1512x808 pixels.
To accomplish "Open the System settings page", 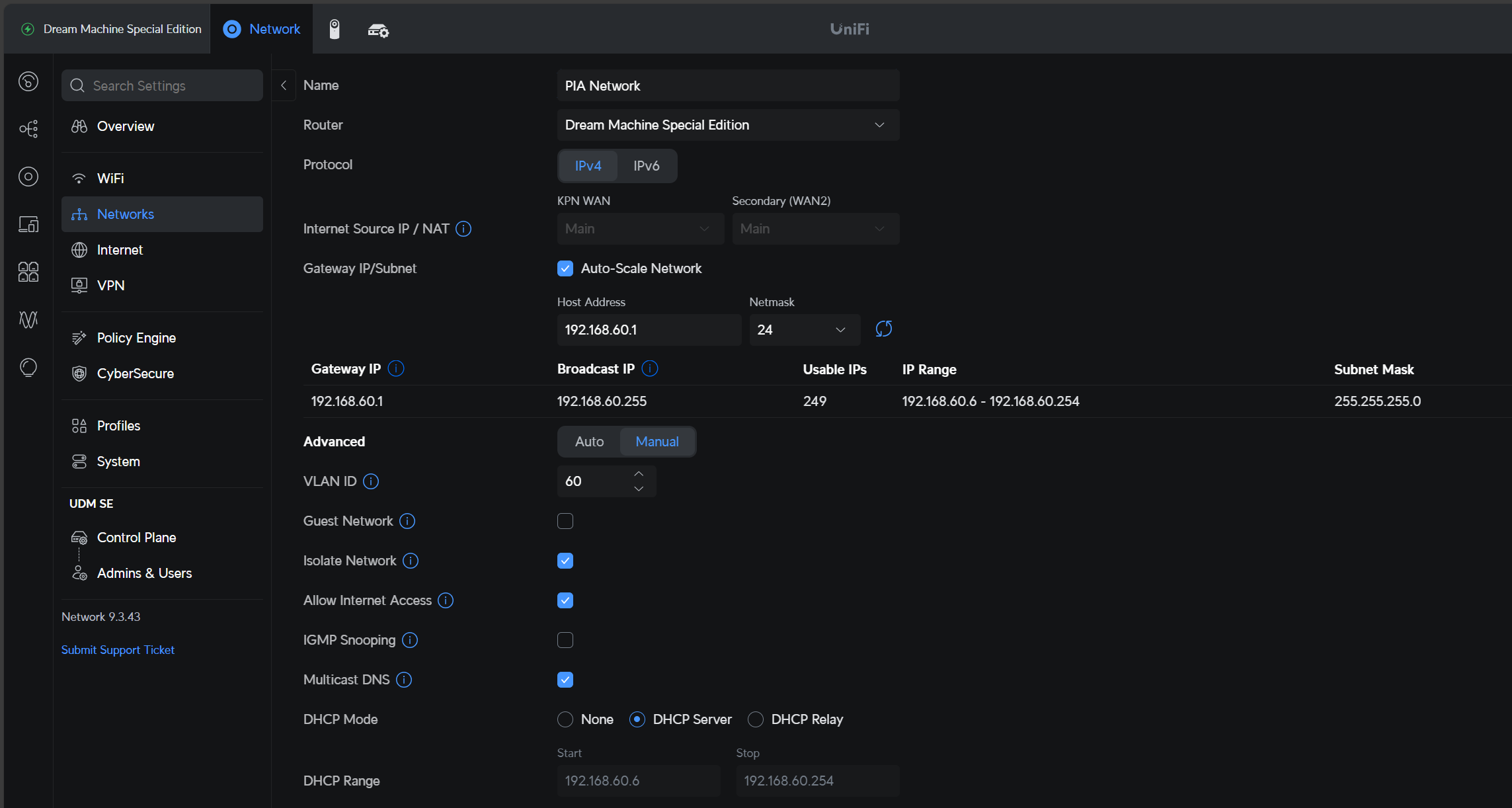I will pos(162,462).
